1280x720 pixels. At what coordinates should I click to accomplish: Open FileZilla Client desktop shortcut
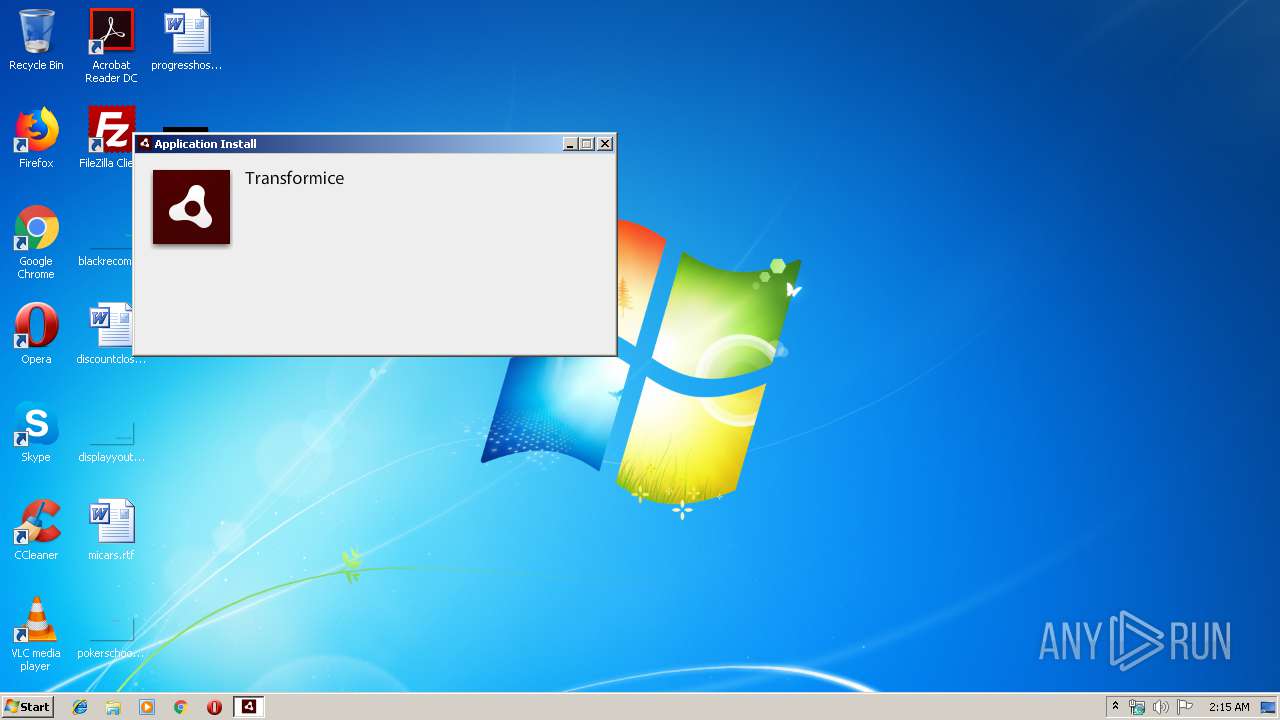coord(108,138)
